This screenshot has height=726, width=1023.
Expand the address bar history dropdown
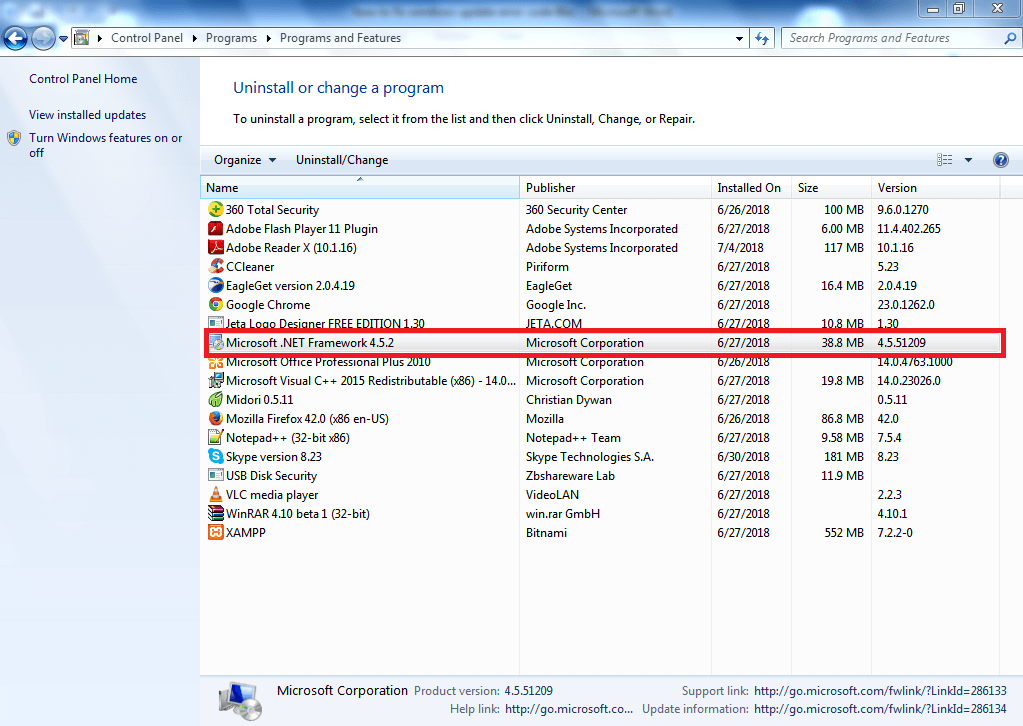739,38
